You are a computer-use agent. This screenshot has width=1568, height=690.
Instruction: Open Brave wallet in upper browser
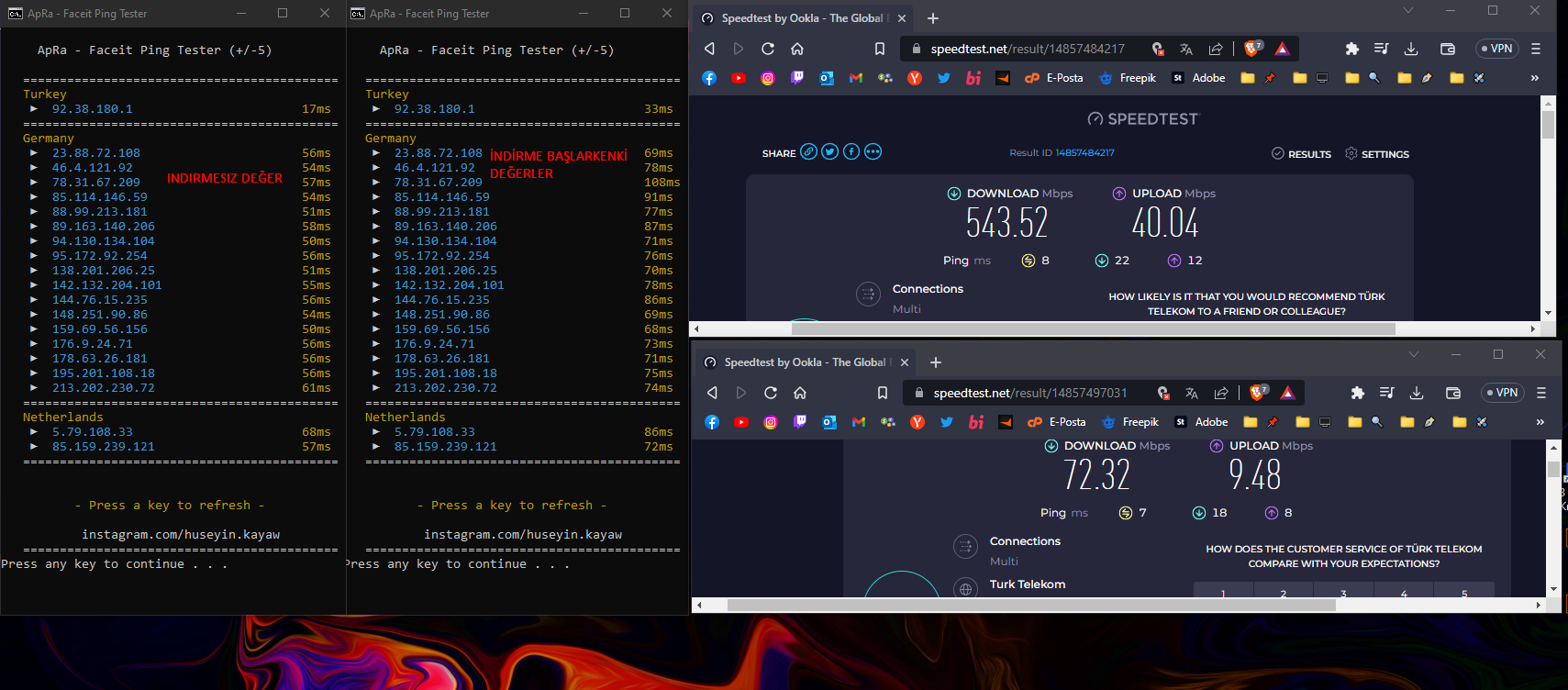coord(1448,49)
